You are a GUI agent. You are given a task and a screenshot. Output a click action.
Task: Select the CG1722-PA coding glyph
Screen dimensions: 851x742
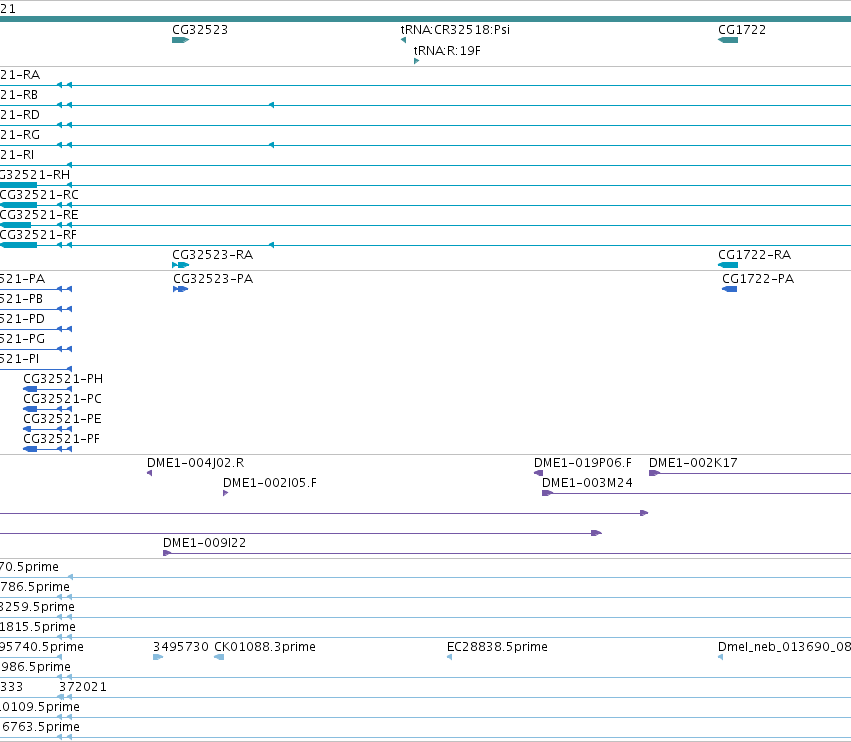point(729,289)
